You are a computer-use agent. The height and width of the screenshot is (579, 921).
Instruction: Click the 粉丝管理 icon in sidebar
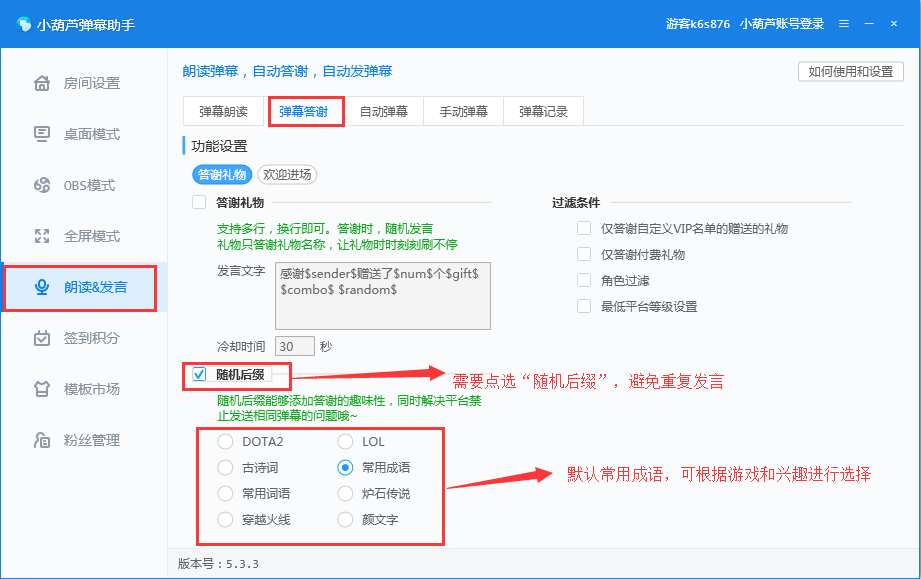(42, 440)
